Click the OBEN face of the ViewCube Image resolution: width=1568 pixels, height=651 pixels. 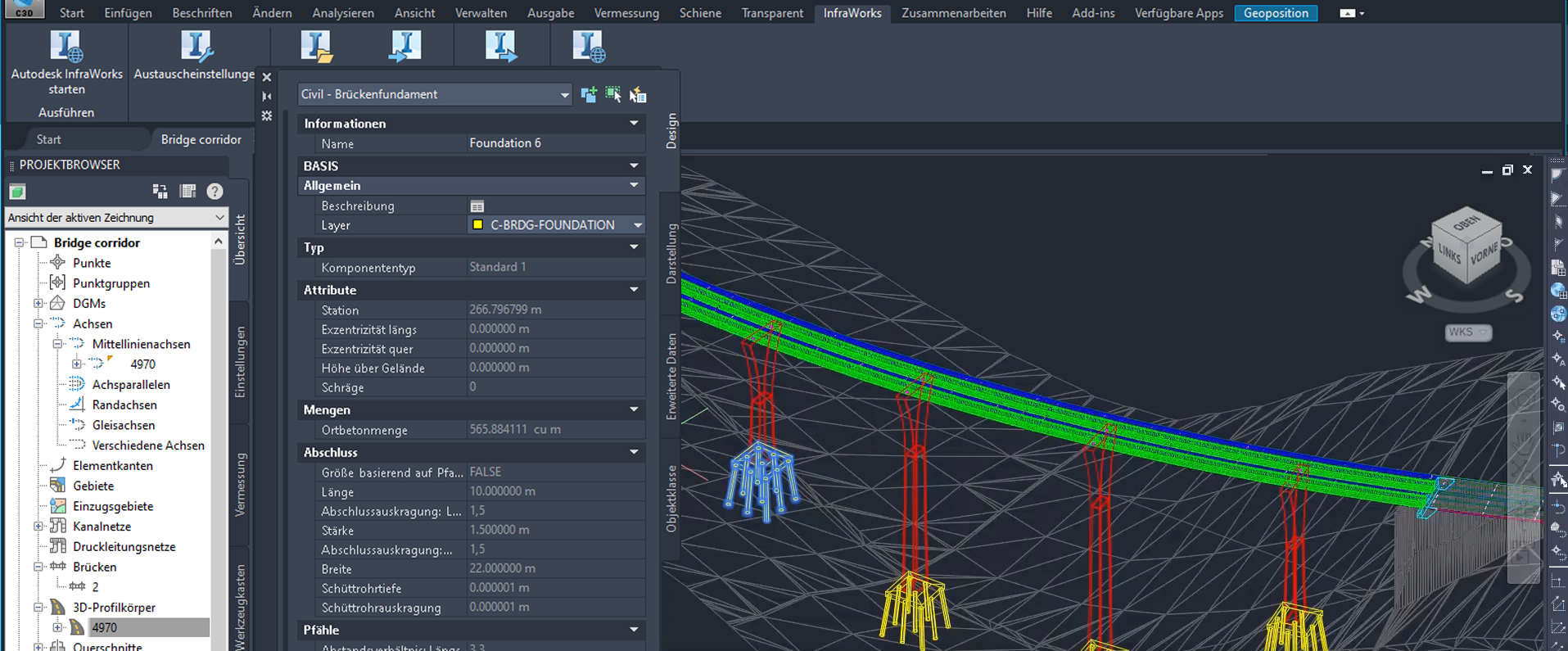(x=1466, y=223)
